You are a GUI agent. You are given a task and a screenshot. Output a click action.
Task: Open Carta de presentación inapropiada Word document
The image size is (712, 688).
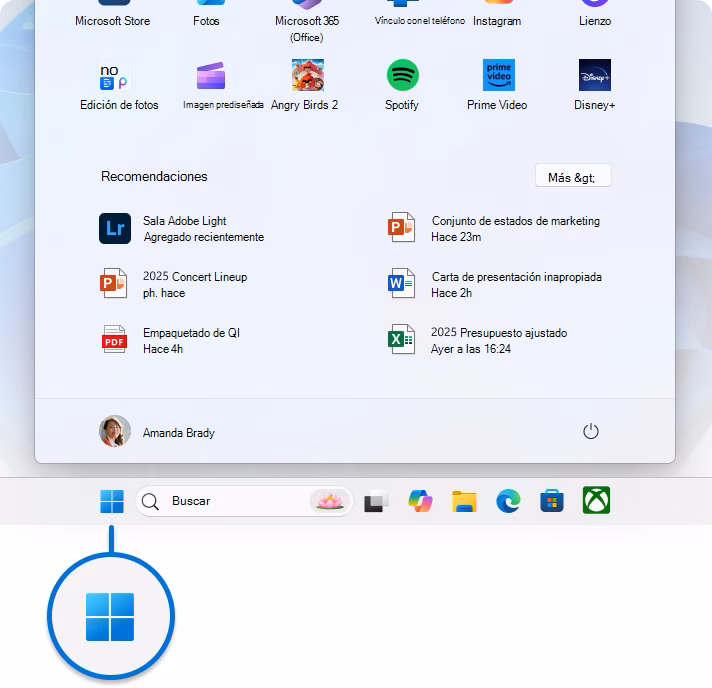(x=401, y=283)
